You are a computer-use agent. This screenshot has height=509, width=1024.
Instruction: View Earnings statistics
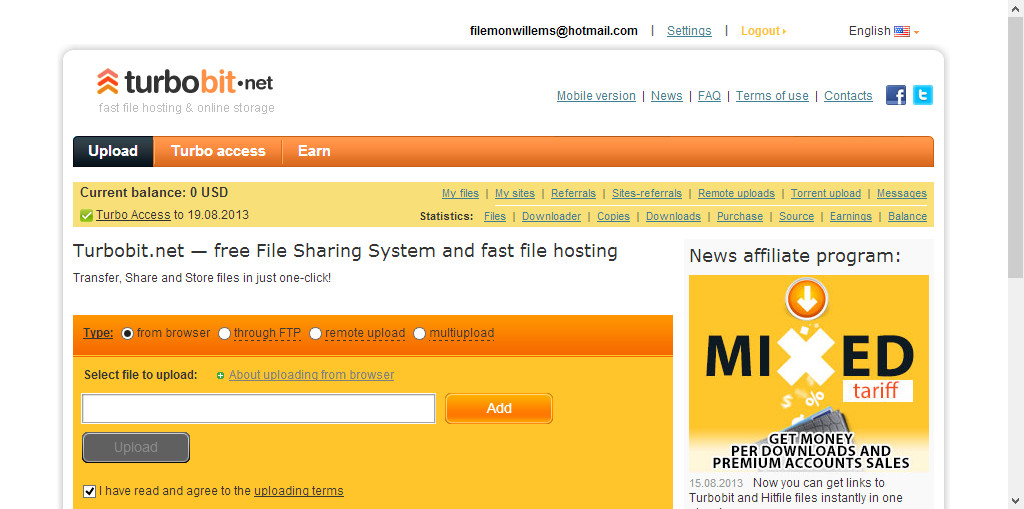850,216
